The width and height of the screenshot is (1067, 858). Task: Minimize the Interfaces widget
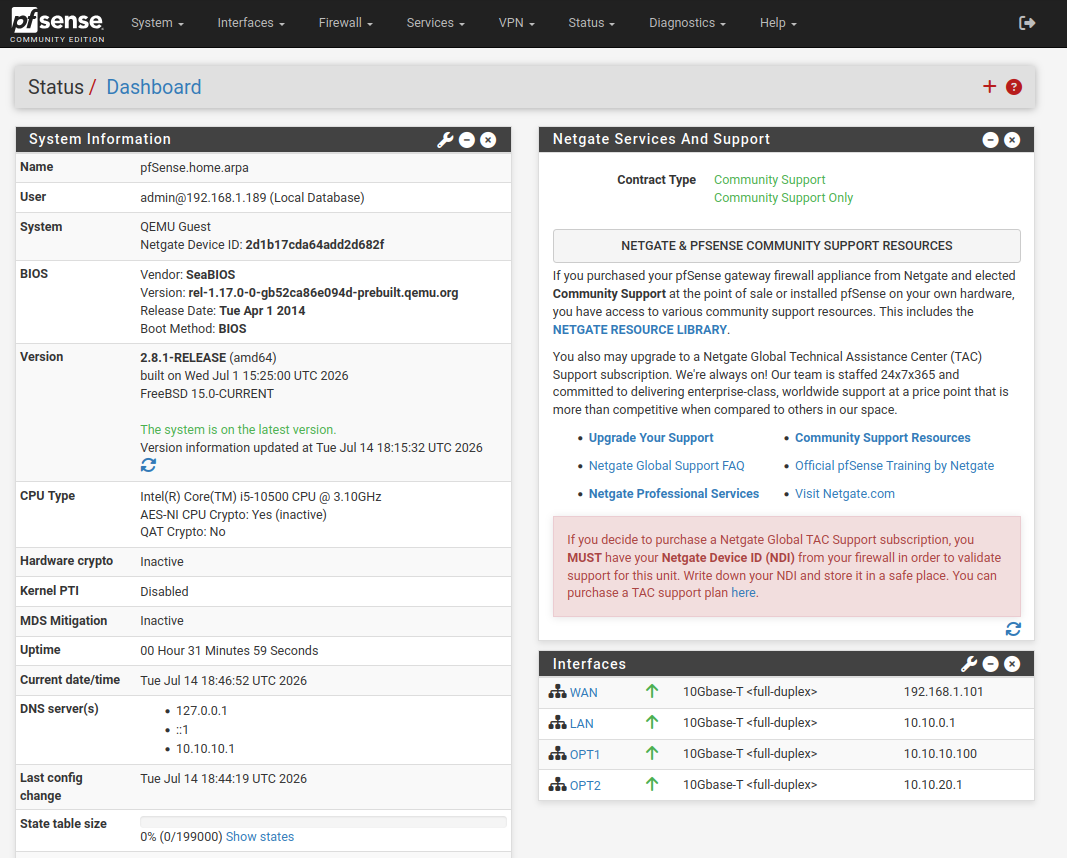(991, 663)
